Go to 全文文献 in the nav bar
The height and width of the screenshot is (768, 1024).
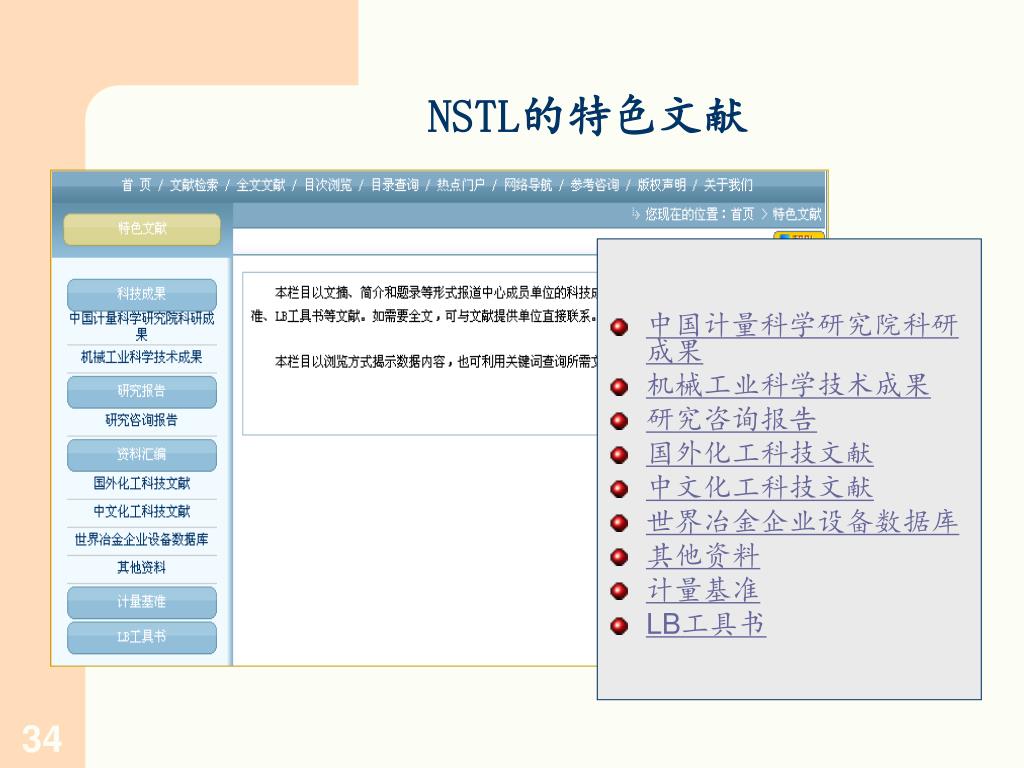pos(261,185)
